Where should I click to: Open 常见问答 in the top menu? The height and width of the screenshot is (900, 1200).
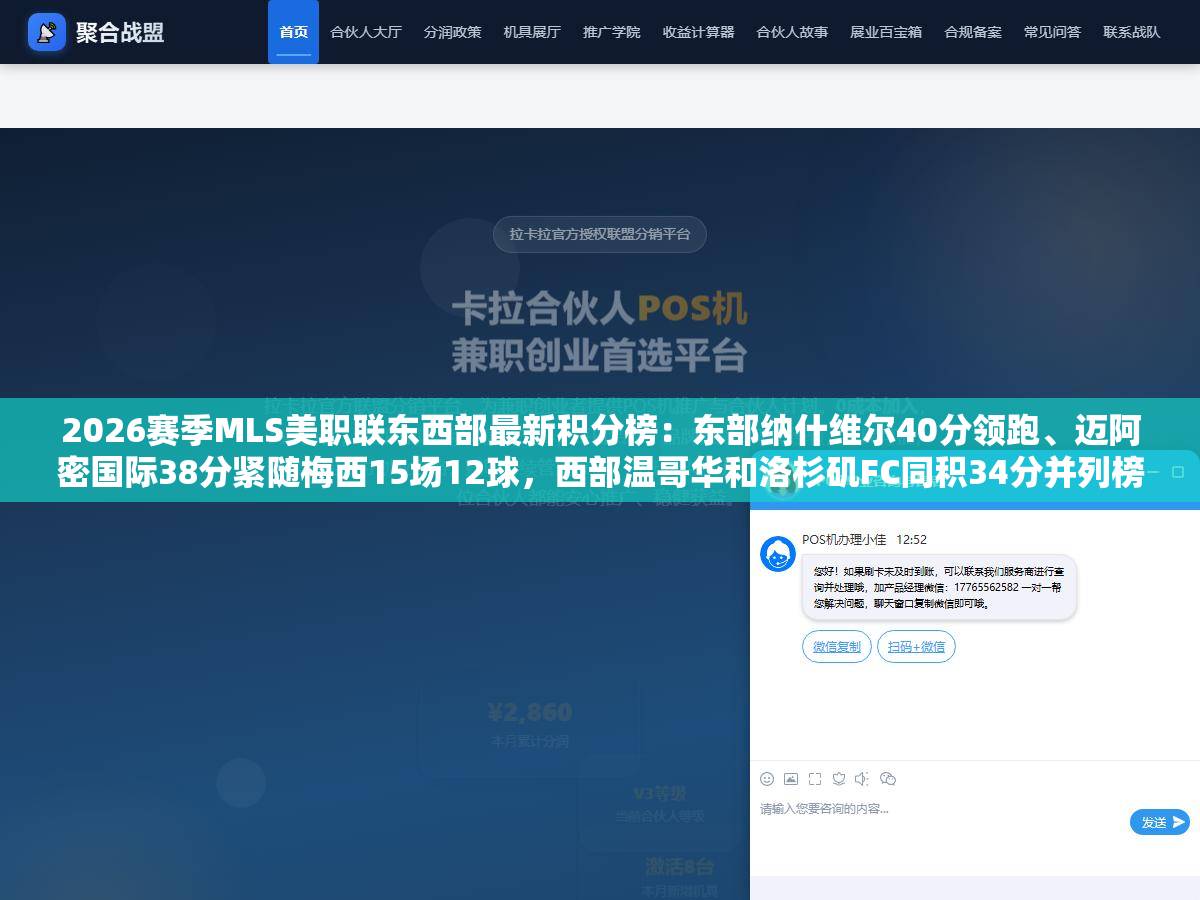(1052, 32)
